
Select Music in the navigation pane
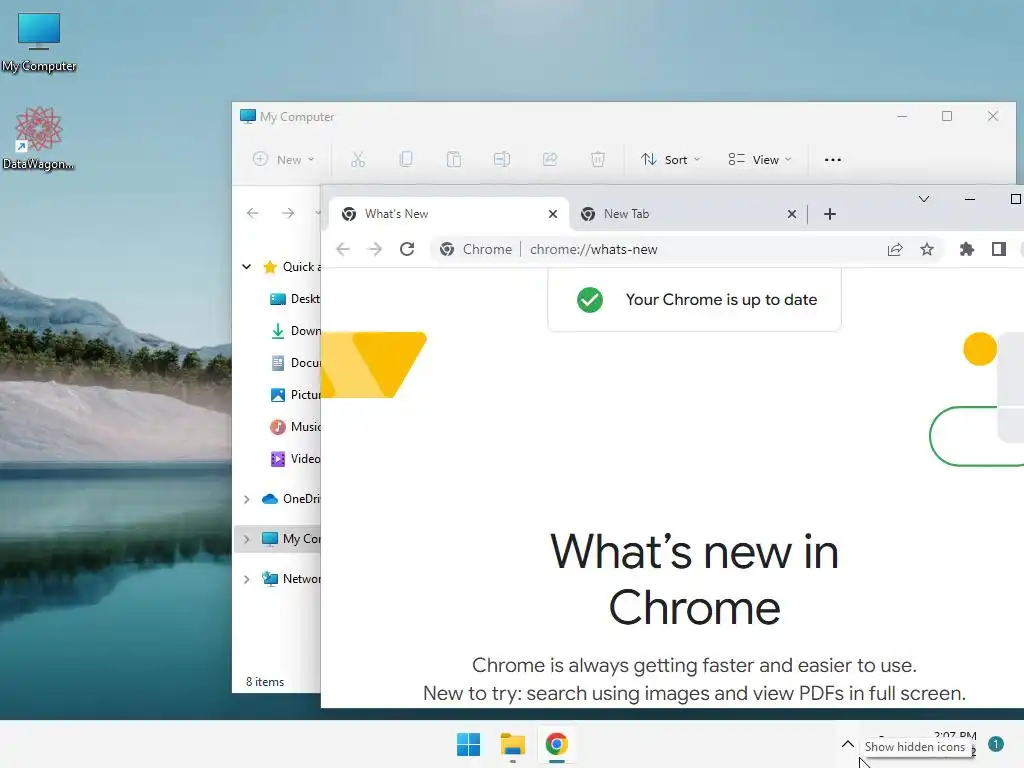(295, 426)
